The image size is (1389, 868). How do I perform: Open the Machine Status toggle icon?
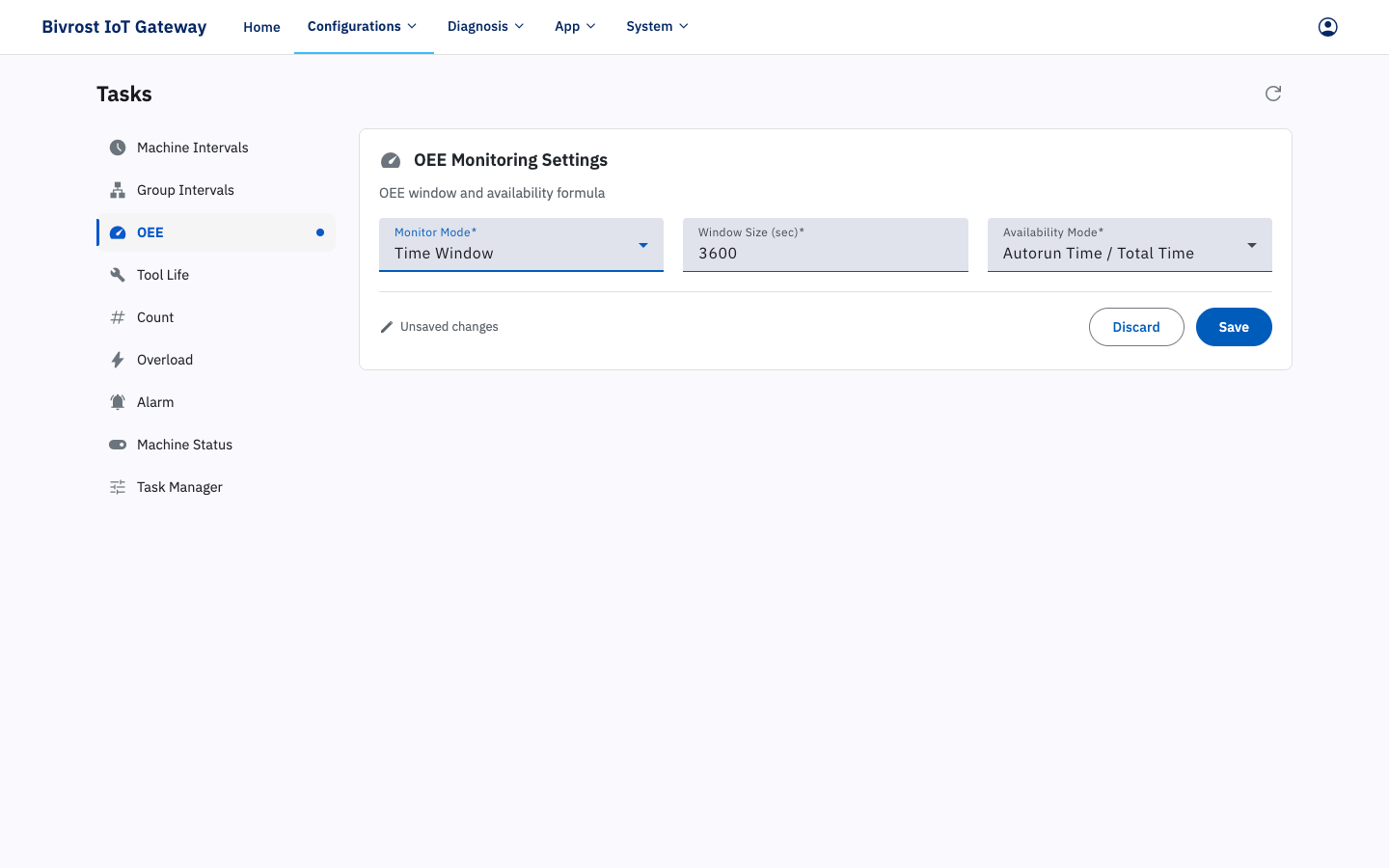[x=118, y=445]
